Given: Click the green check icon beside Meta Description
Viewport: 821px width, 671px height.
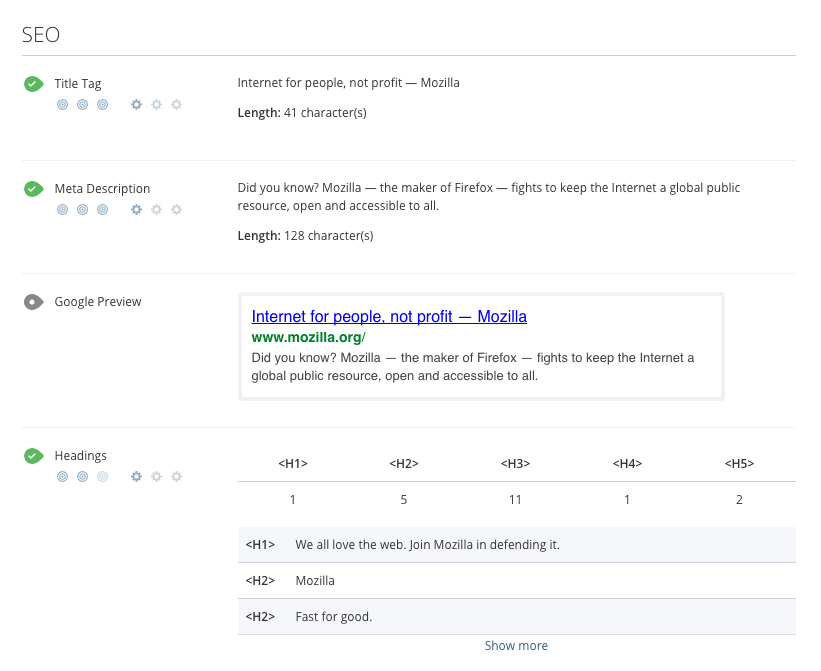Looking at the screenshot, I should click(x=34, y=189).
